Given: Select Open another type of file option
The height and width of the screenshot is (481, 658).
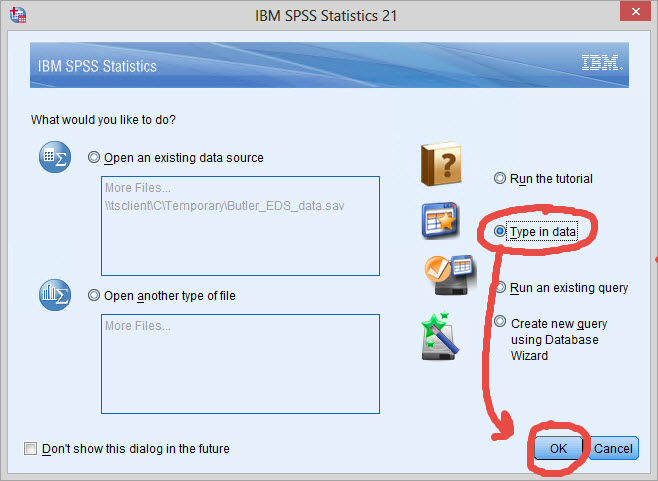Looking at the screenshot, I should click(x=94, y=295).
